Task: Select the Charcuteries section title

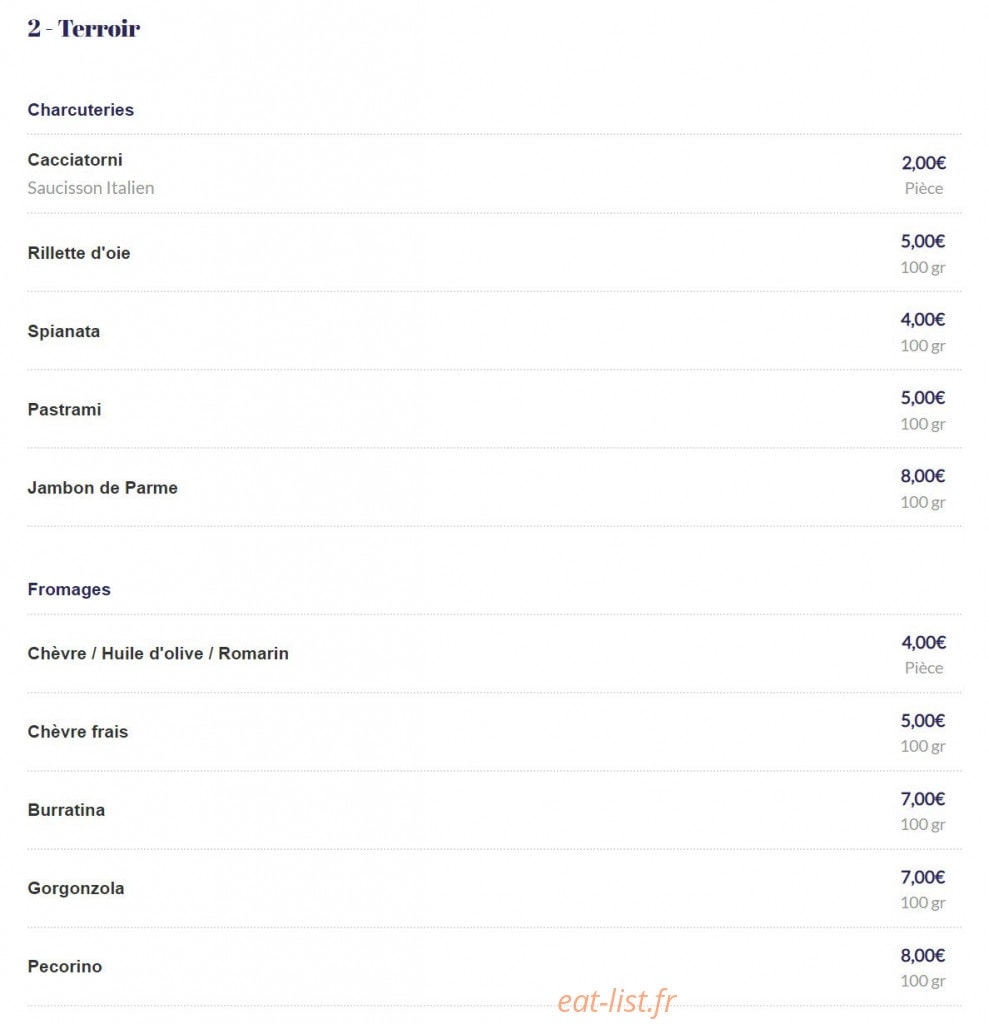Action: tap(80, 110)
